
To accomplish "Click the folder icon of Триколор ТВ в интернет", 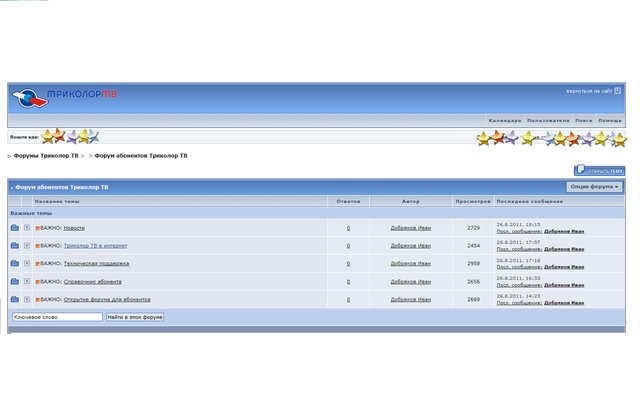I will pos(15,245).
